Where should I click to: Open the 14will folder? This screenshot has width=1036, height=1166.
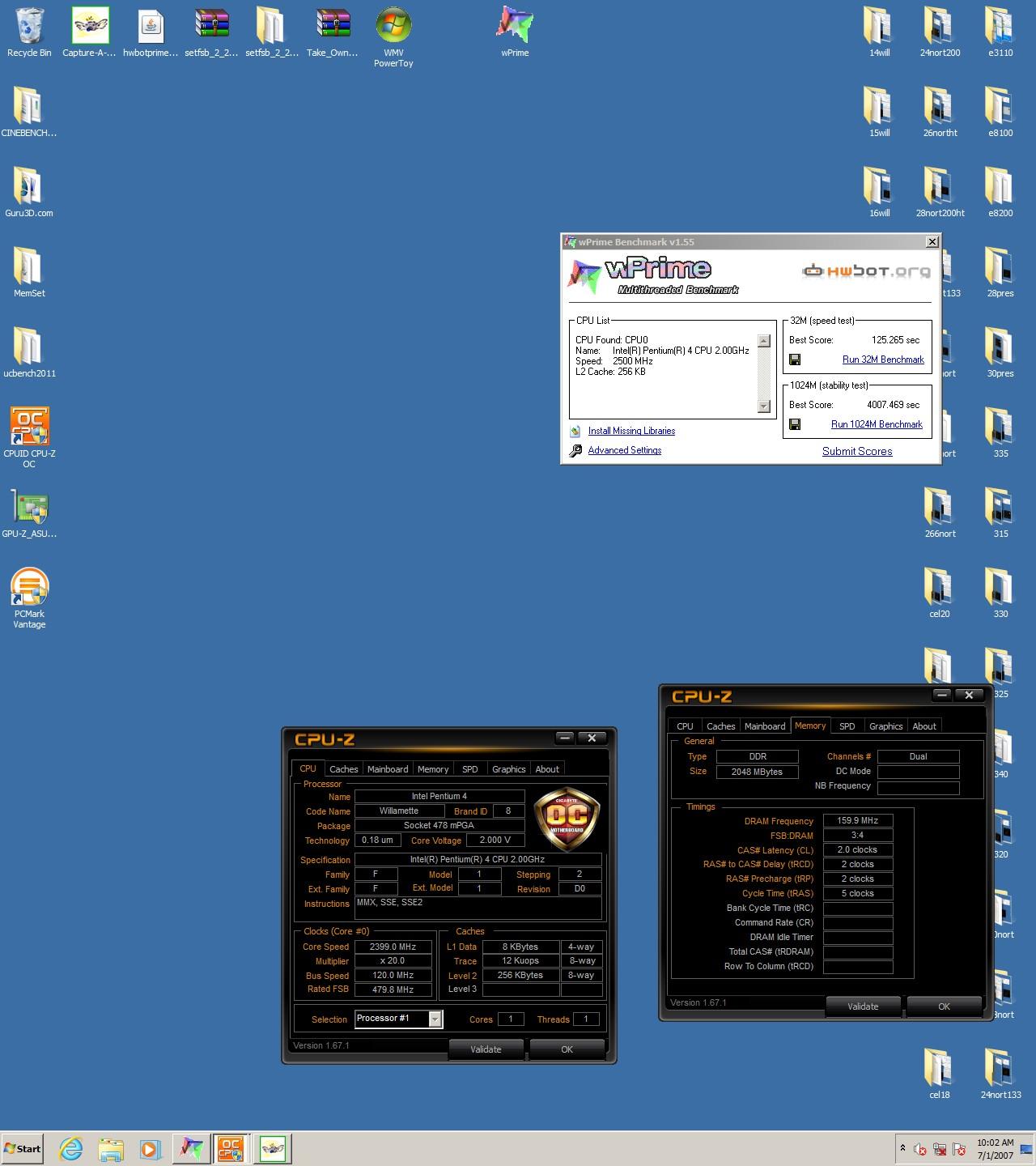tap(879, 32)
